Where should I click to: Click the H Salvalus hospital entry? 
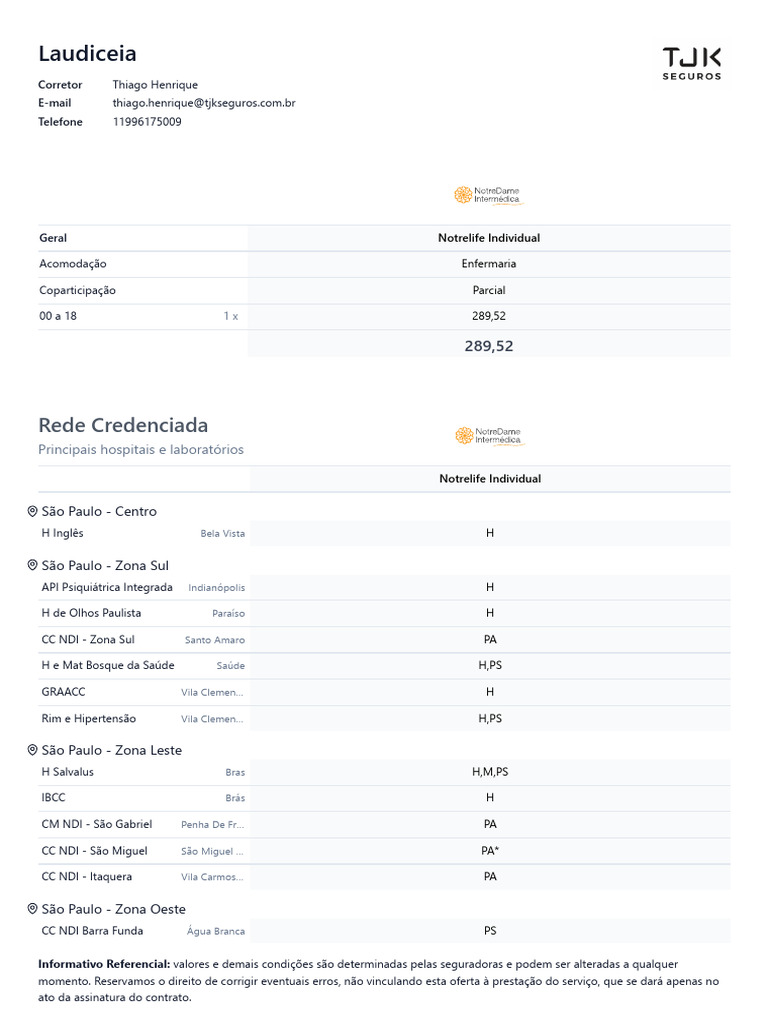pyautogui.click(x=68, y=772)
